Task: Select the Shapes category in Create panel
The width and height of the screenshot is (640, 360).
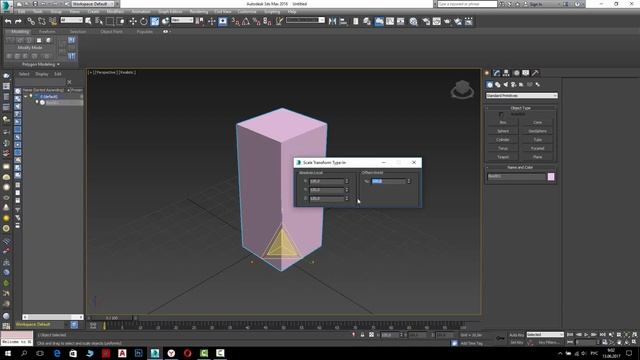Action: [x=498, y=84]
